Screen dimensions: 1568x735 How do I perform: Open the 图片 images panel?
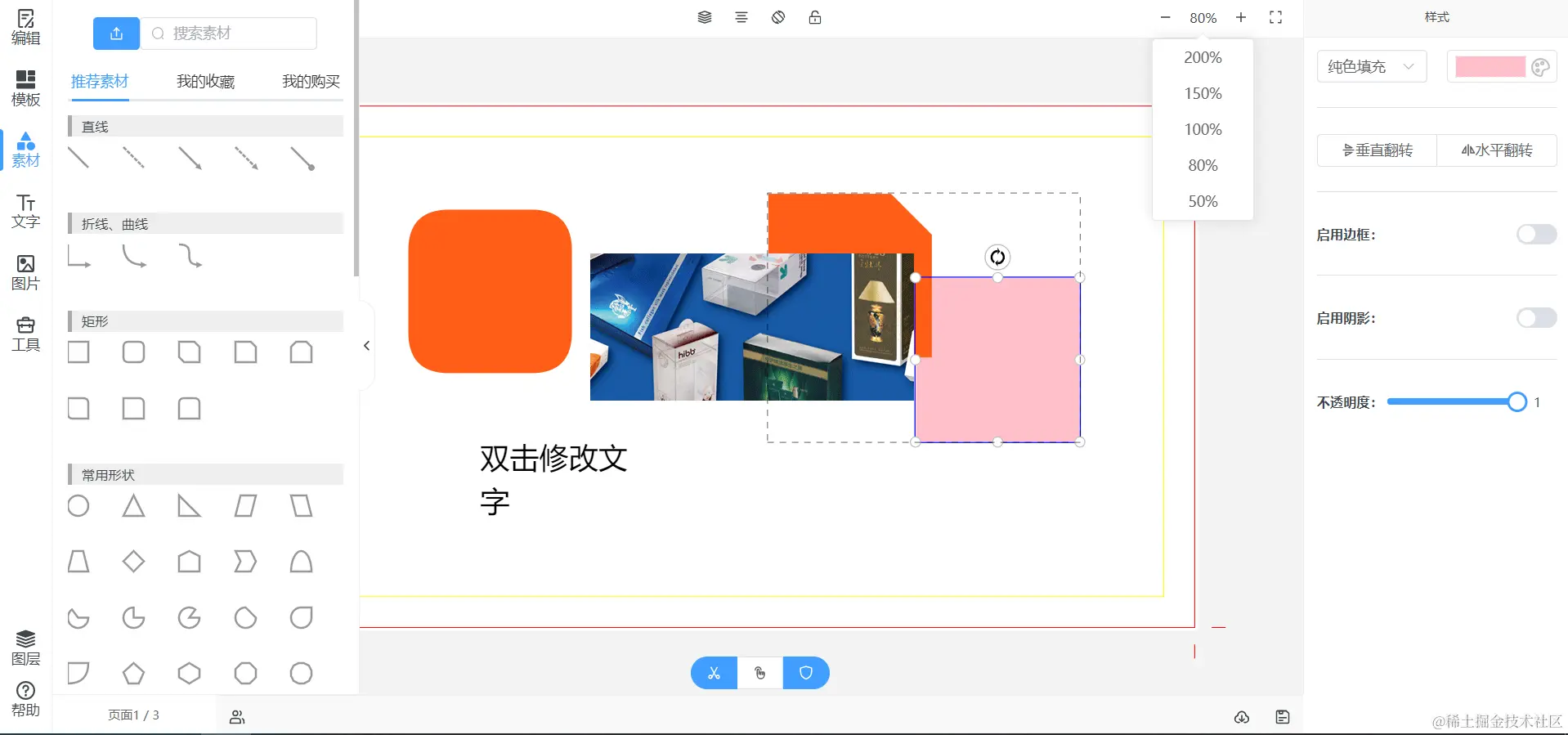[25, 272]
